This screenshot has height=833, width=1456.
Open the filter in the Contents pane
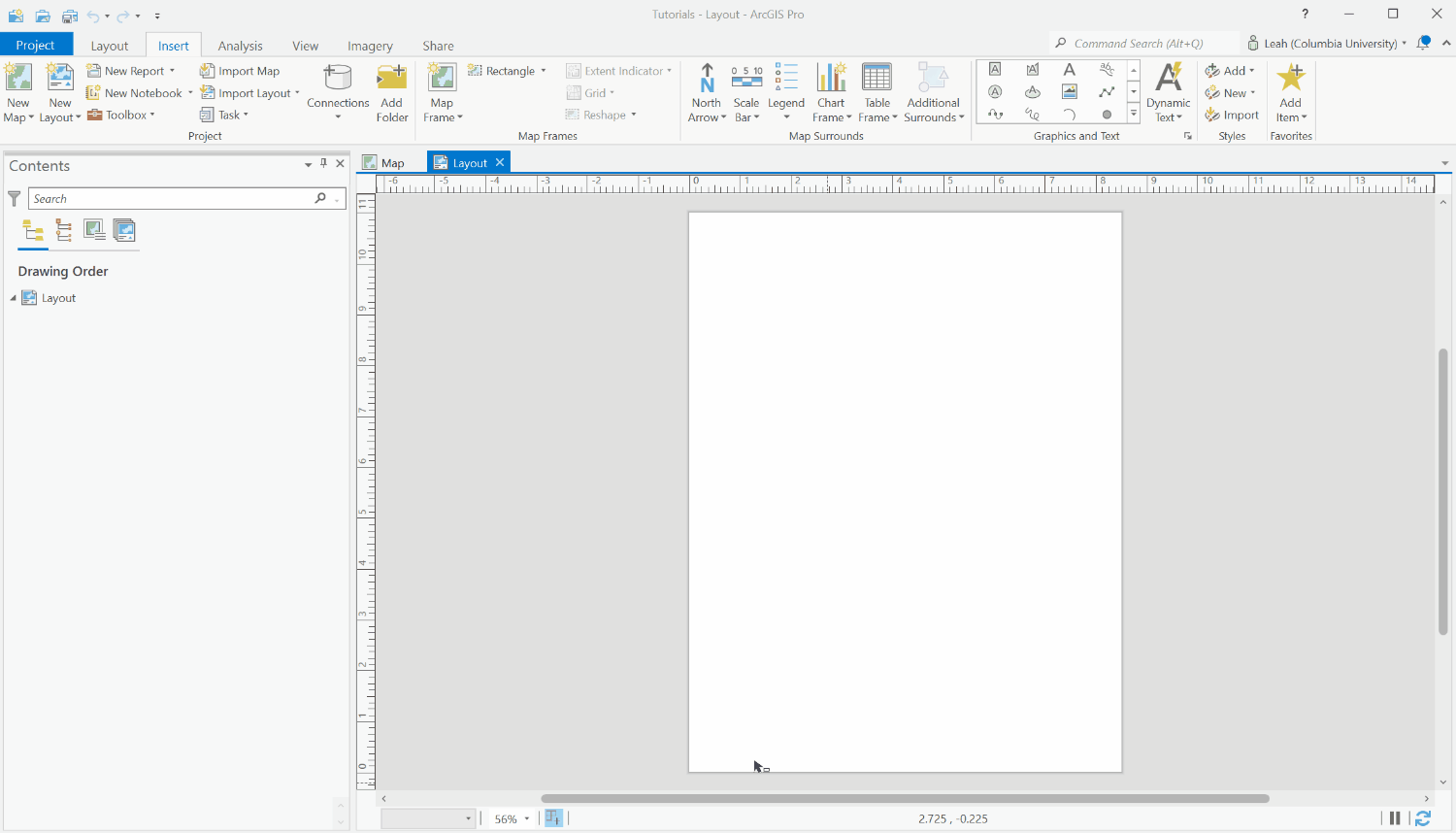(x=14, y=198)
